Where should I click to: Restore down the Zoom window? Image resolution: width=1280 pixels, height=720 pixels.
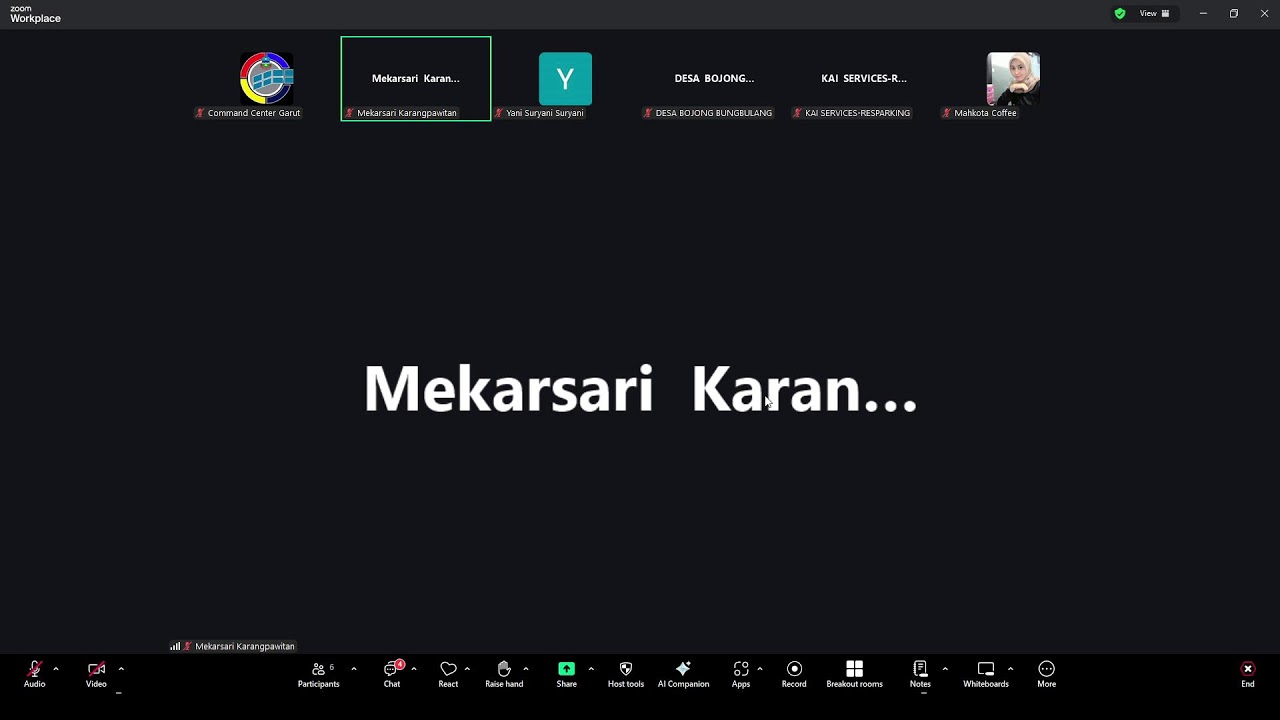[x=1234, y=13]
